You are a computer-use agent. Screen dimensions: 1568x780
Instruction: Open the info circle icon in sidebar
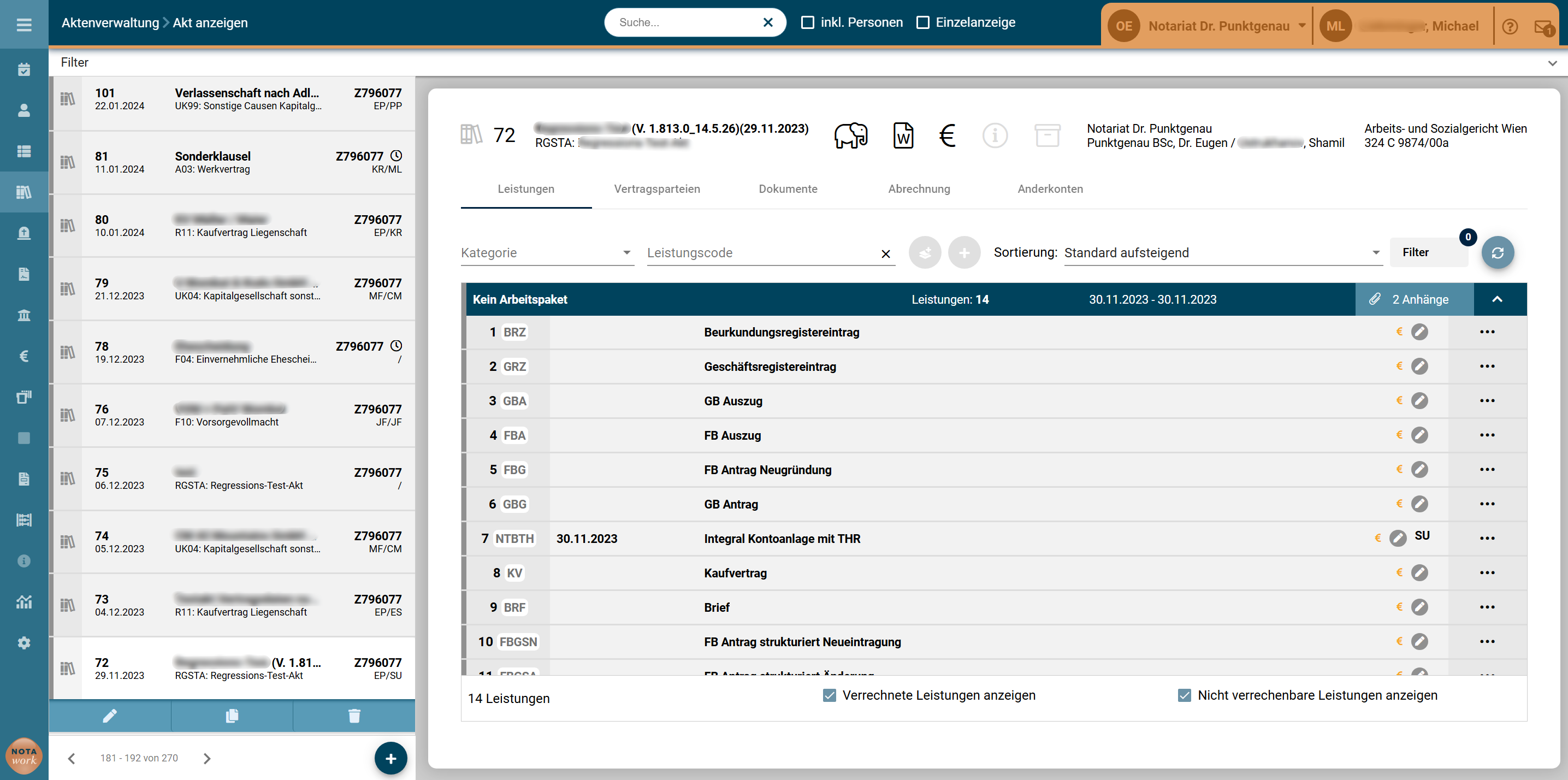tap(23, 561)
